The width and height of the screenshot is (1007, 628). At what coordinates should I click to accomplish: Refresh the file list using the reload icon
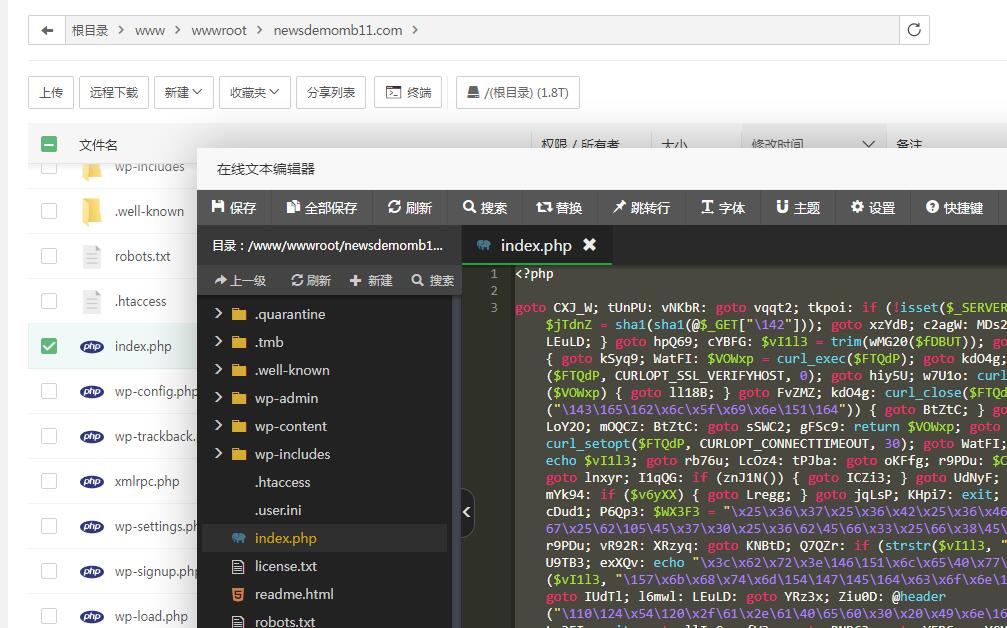pos(914,30)
